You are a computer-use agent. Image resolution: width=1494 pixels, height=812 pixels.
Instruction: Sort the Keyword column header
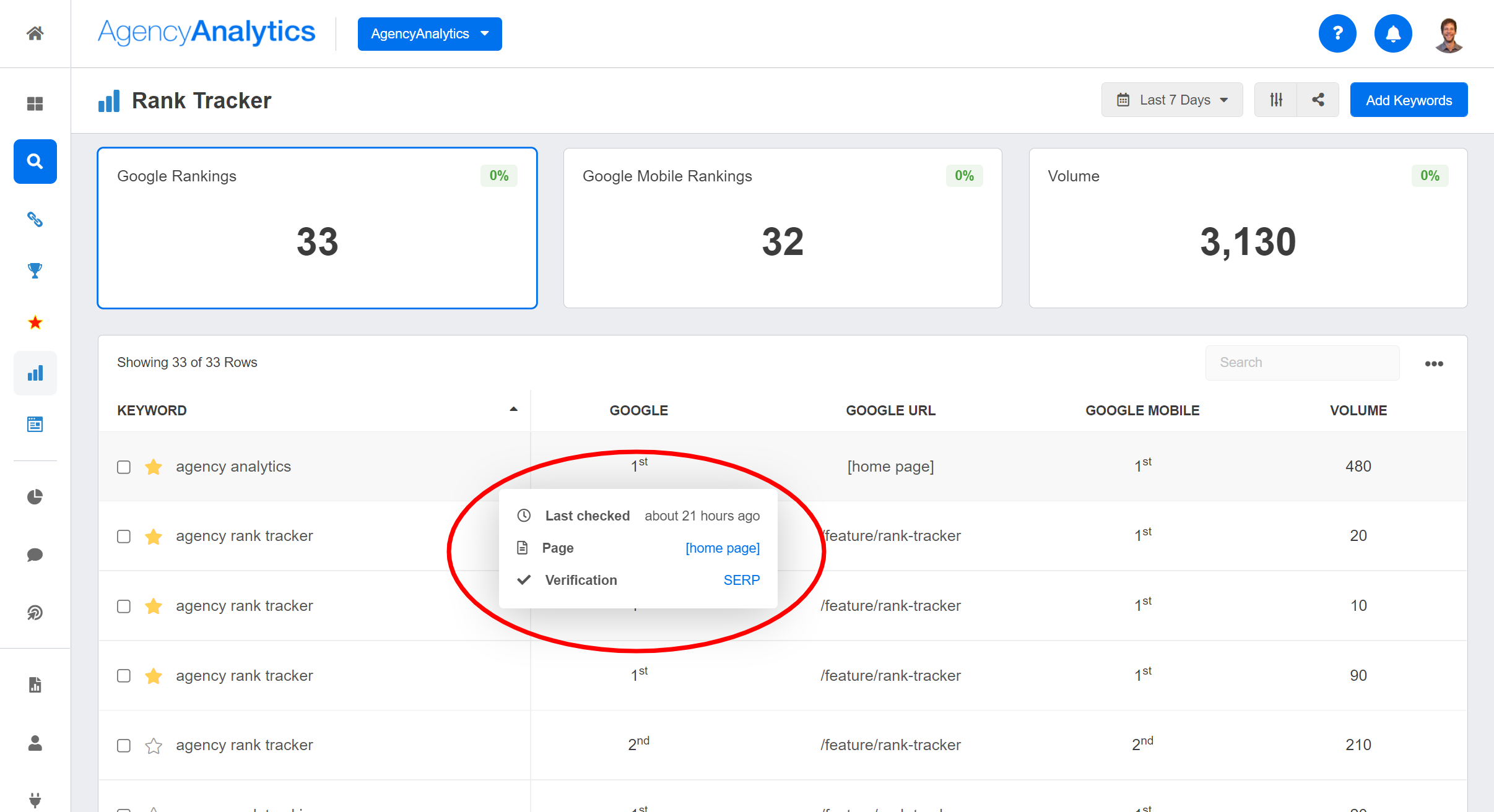[x=152, y=410]
